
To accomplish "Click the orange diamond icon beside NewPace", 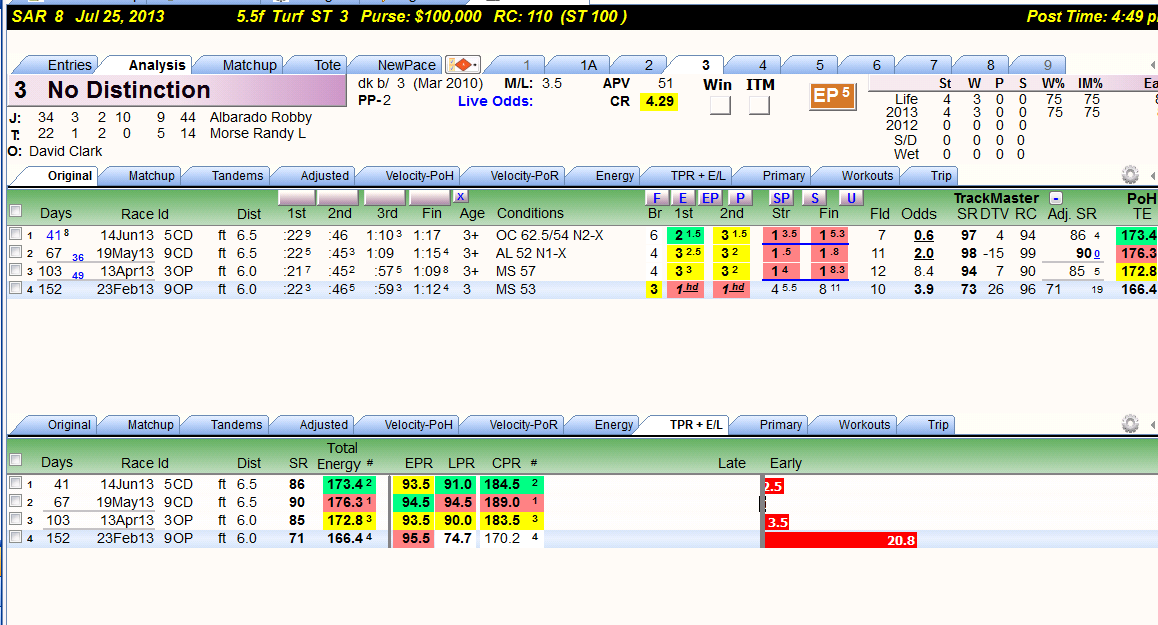I will click(463, 65).
